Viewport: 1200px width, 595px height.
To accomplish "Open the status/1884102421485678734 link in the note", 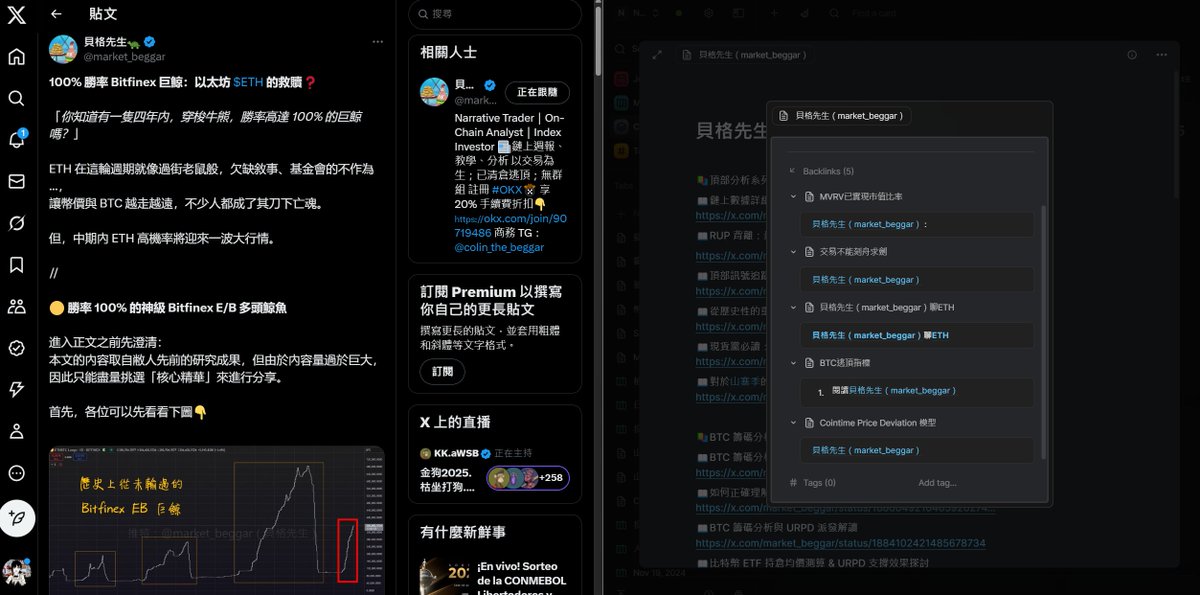I will (x=840, y=544).
